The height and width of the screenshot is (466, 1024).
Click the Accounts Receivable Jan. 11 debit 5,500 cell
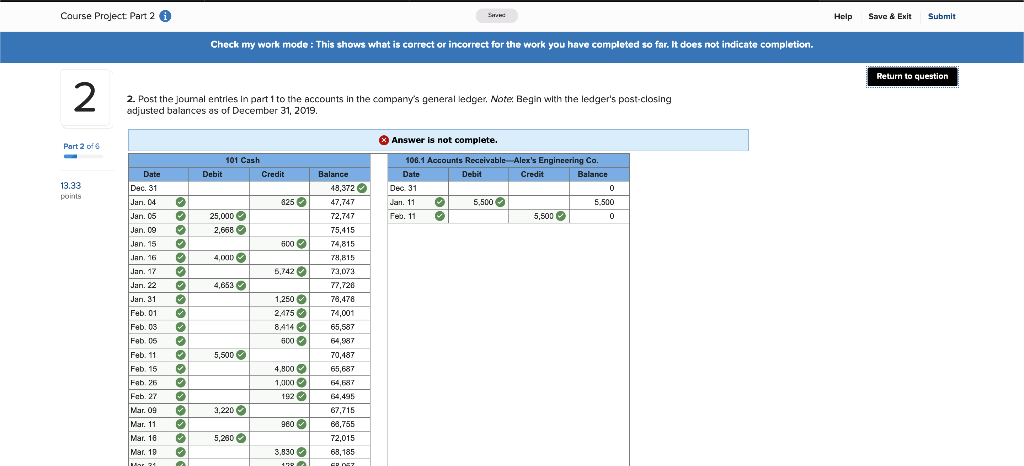478,202
